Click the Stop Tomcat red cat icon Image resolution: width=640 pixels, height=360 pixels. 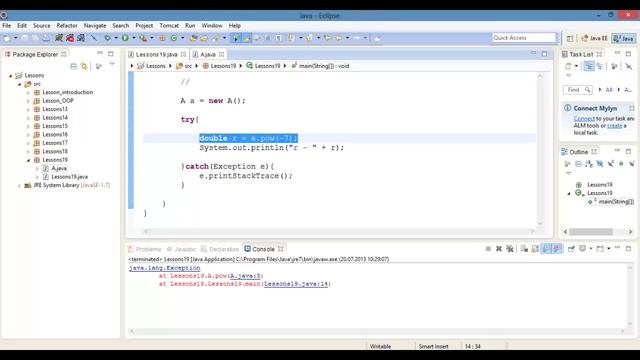(70, 38)
